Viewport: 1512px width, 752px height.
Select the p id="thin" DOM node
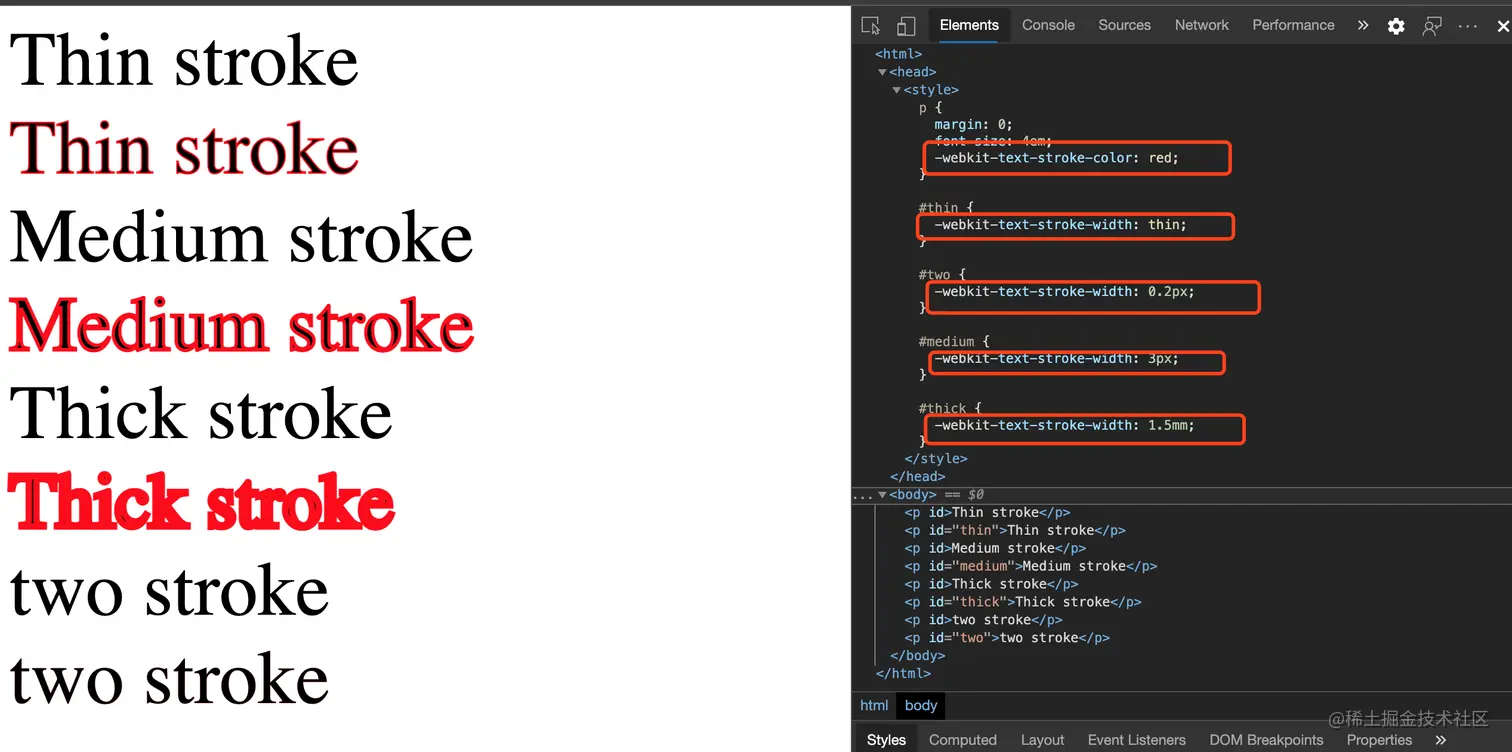pyautogui.click(x=1015, y=530)
